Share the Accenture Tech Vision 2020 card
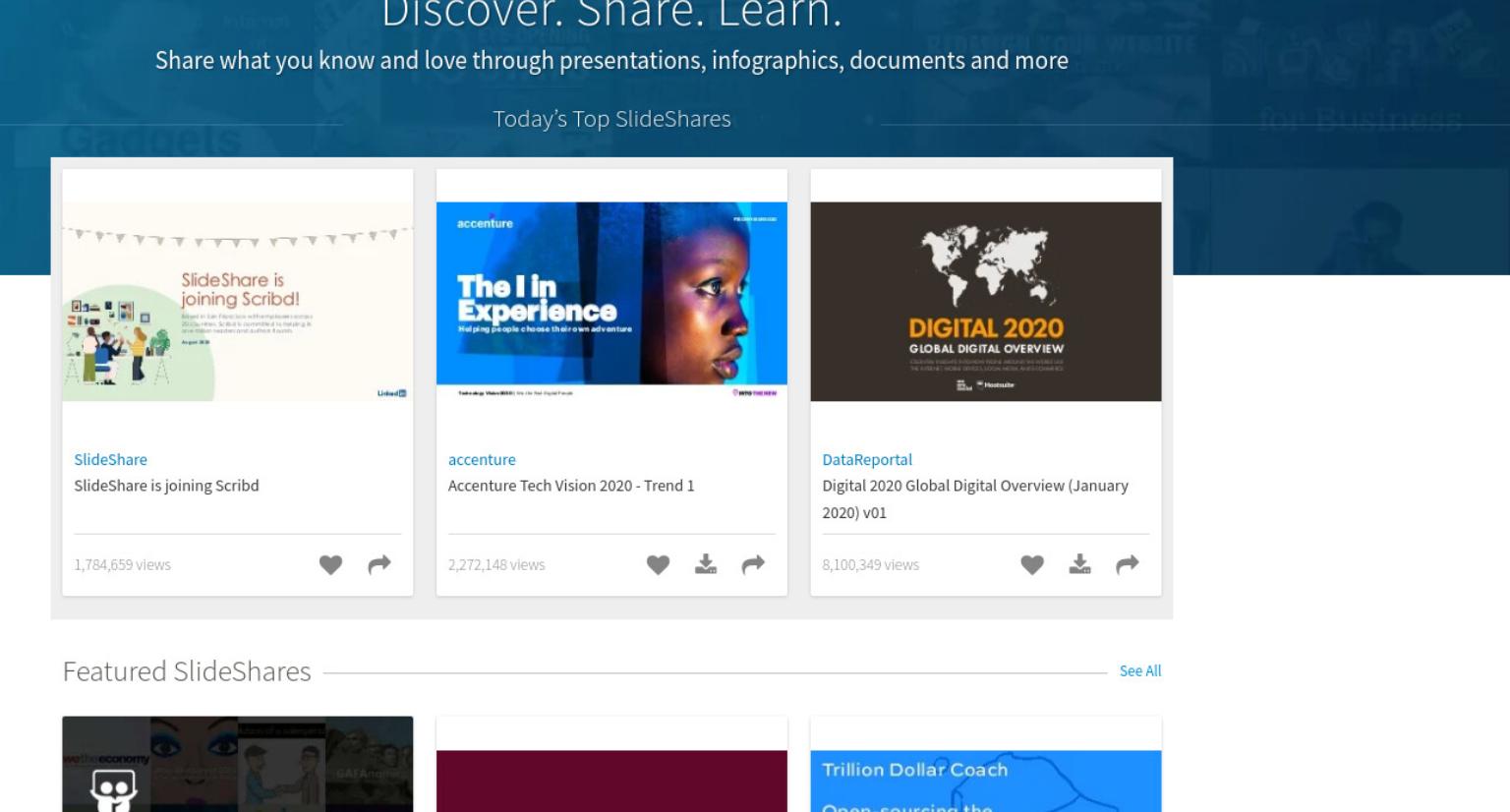Image resolution: width=1510 pixels, height=812 pixels. coord(753,564)
